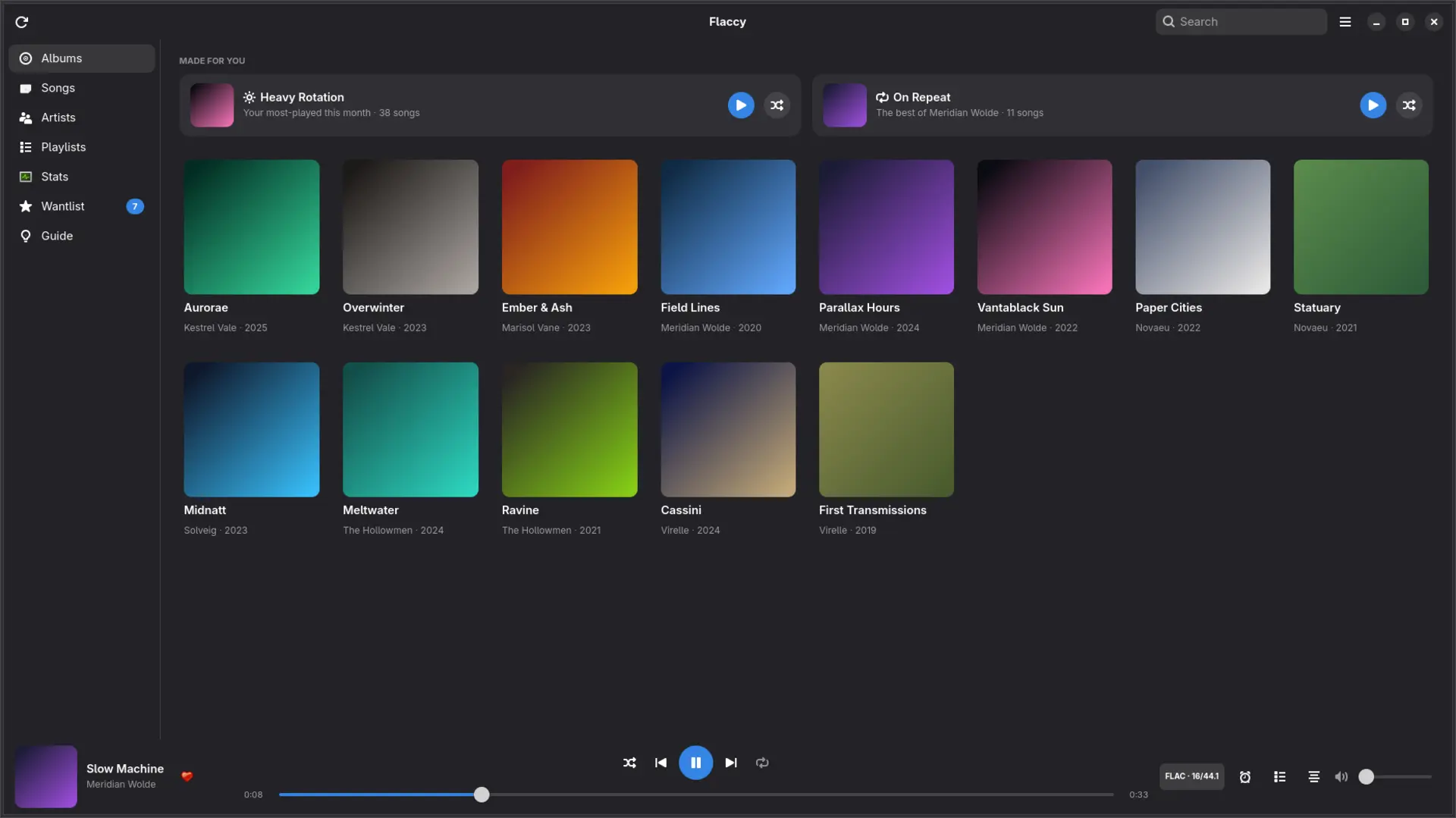
Task: Click the "Paper Cities" album title
Action: coord(1168,308)
